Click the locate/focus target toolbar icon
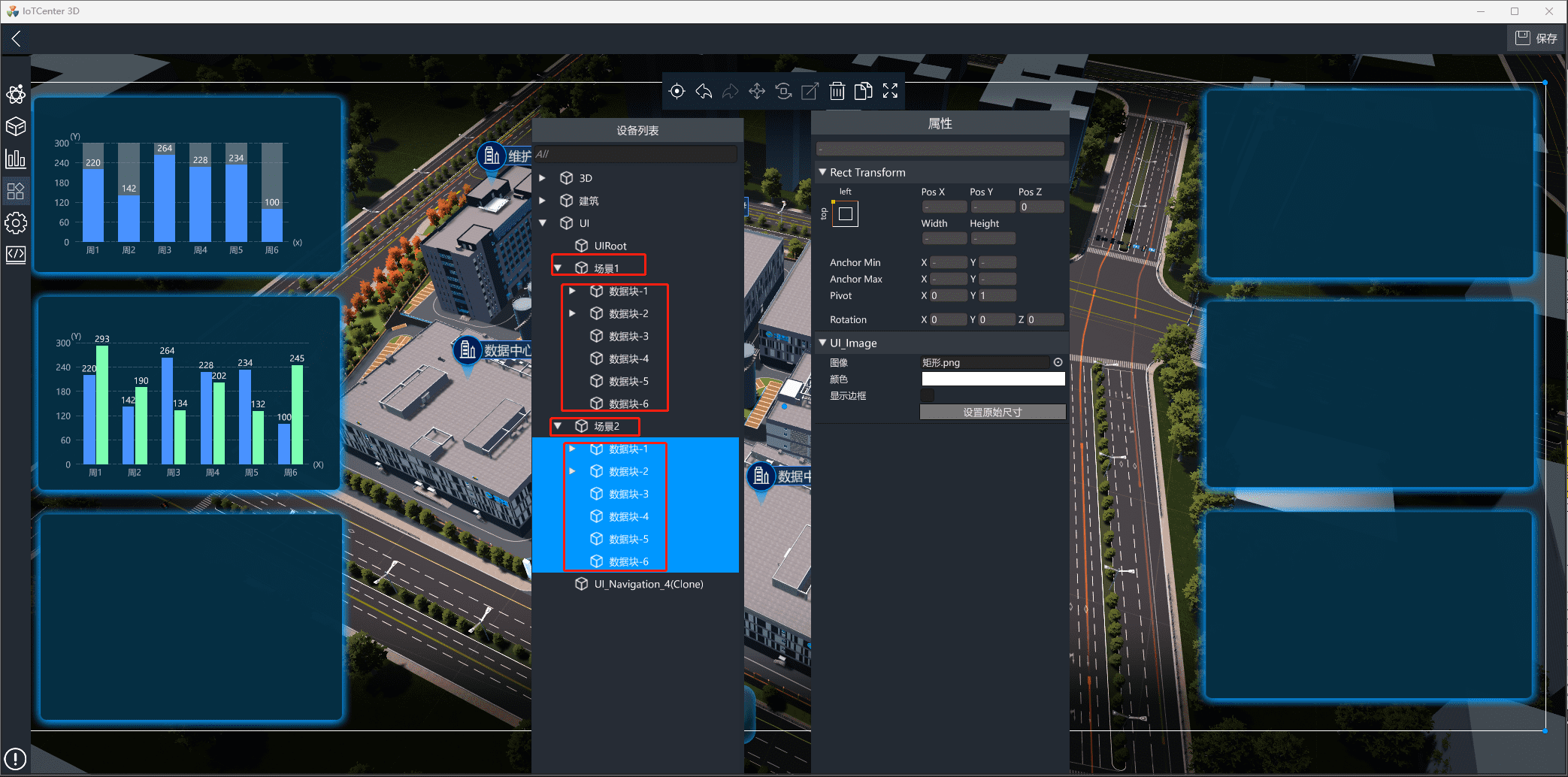 pyautogui.click(x=677, y=92)
